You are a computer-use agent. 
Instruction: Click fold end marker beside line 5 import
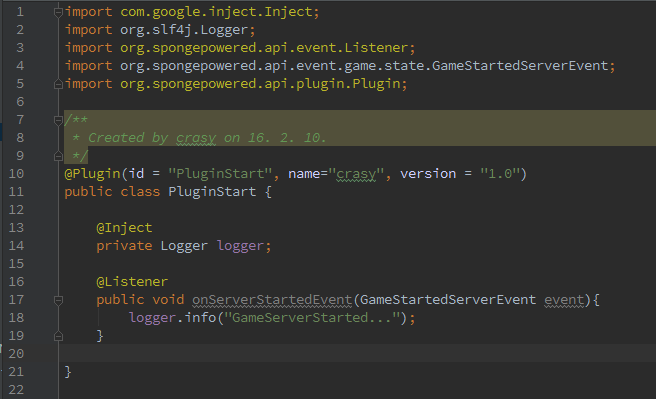coord(58,84)
